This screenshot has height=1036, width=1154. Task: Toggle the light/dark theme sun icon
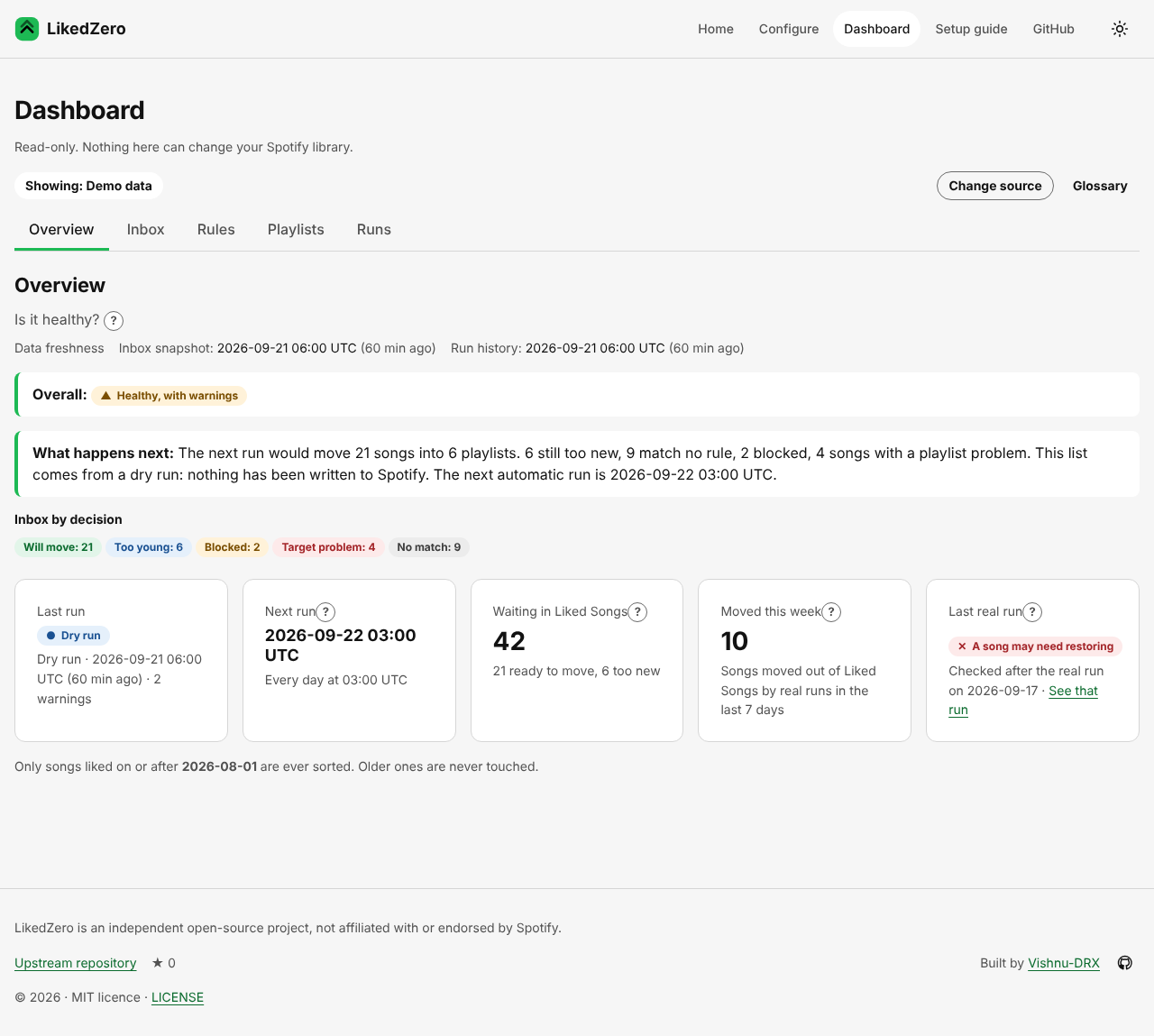(x=1120, y=29)
